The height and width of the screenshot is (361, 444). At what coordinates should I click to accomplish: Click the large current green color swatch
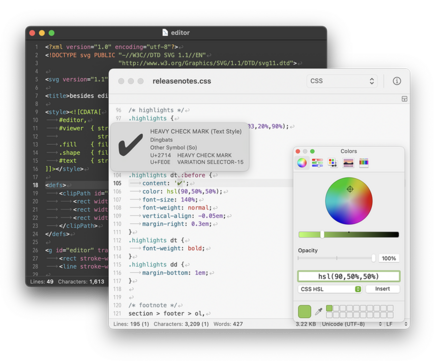(x=304, y=311)
